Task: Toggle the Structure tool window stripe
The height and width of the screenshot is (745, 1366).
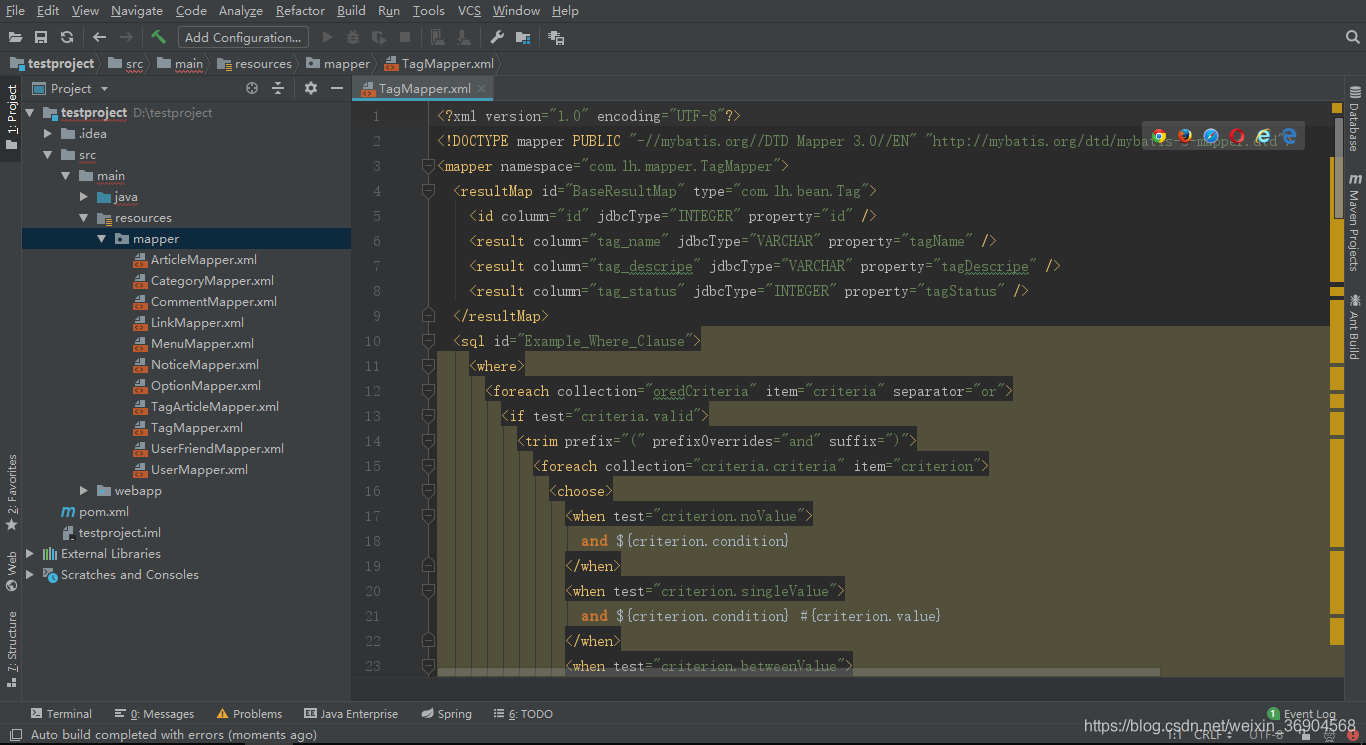Action: pyautogui.click(x=11, y=649)
